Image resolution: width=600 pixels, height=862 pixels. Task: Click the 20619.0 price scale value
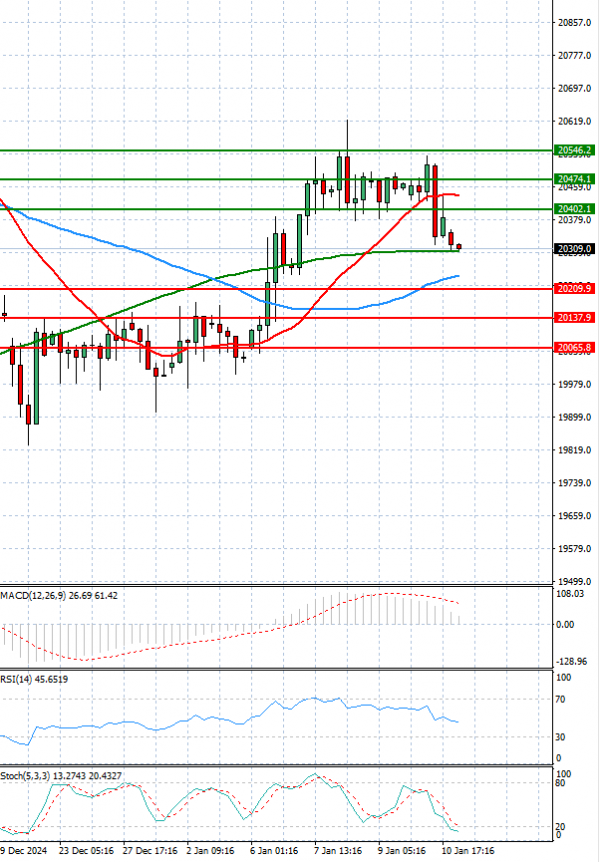[x=574, y=121]
